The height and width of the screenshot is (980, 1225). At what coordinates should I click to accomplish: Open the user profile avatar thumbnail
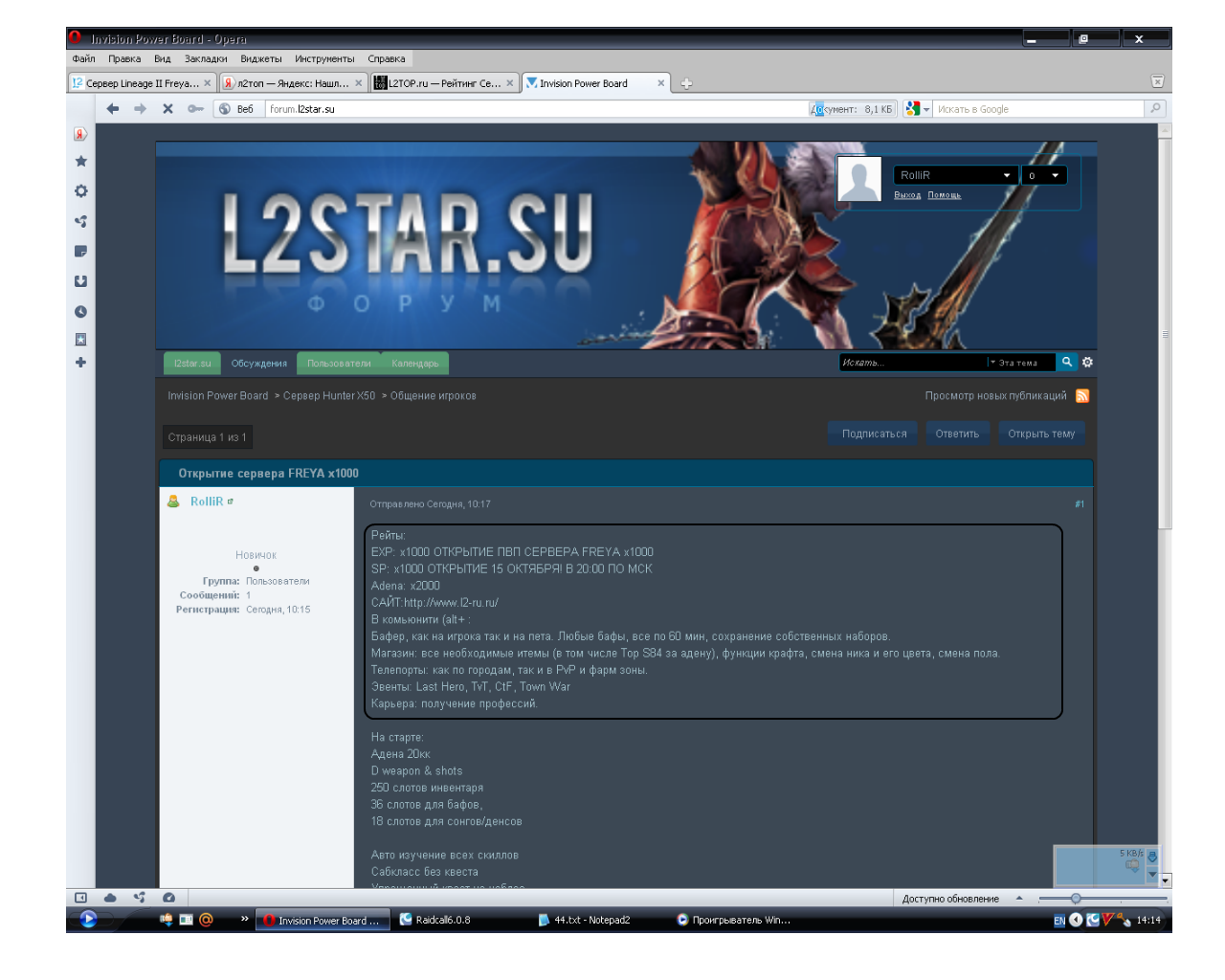[859, 179]
